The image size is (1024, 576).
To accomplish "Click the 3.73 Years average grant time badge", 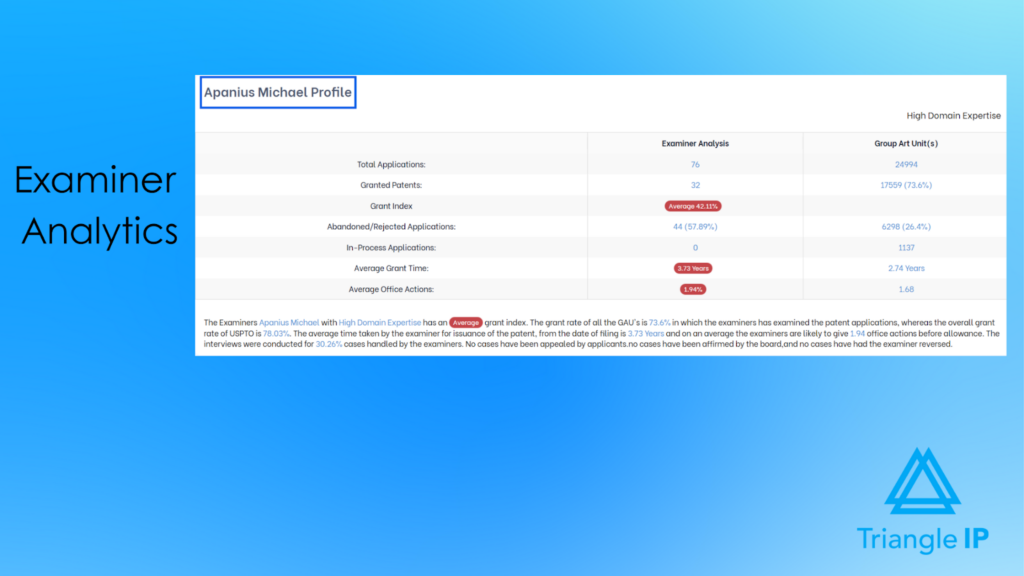I will tap(695, 268).
